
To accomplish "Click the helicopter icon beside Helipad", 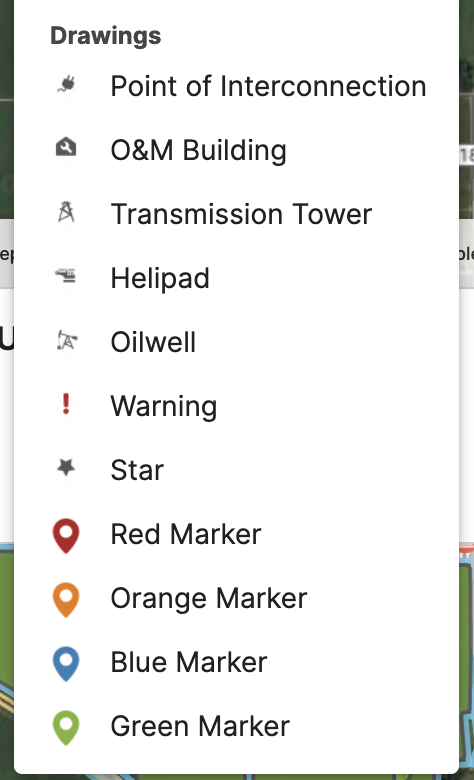I will [x=66, y=276].
